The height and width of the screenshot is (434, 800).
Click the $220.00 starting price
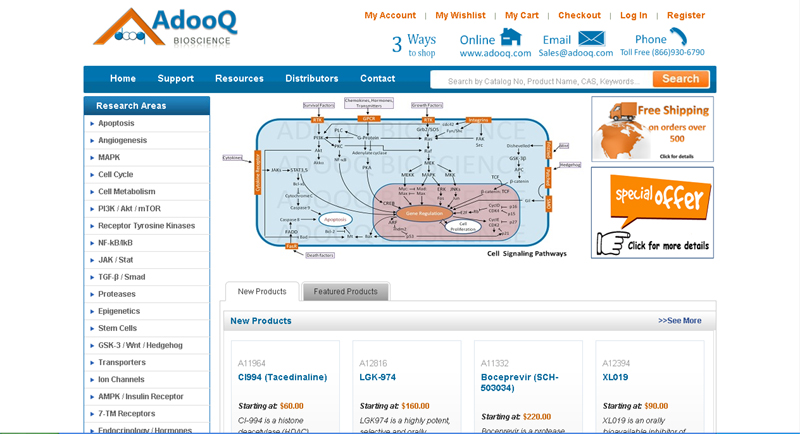[537, 417]
